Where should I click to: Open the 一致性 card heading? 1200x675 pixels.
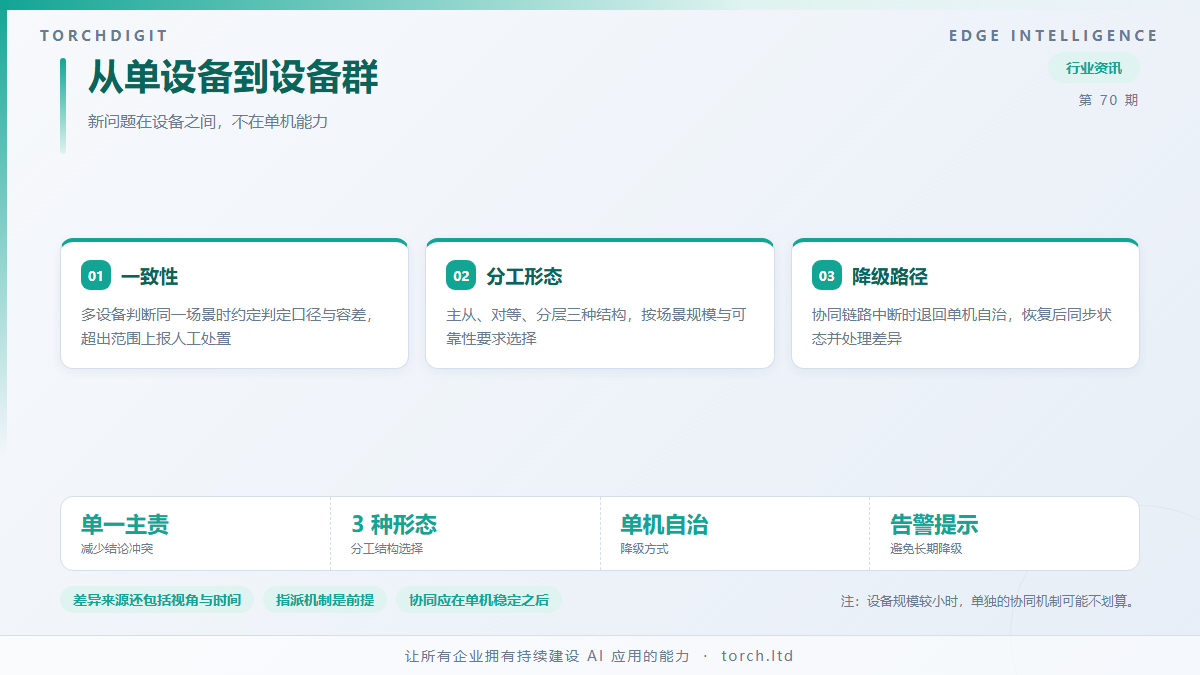pyautogui.click(x=149, y=276)
